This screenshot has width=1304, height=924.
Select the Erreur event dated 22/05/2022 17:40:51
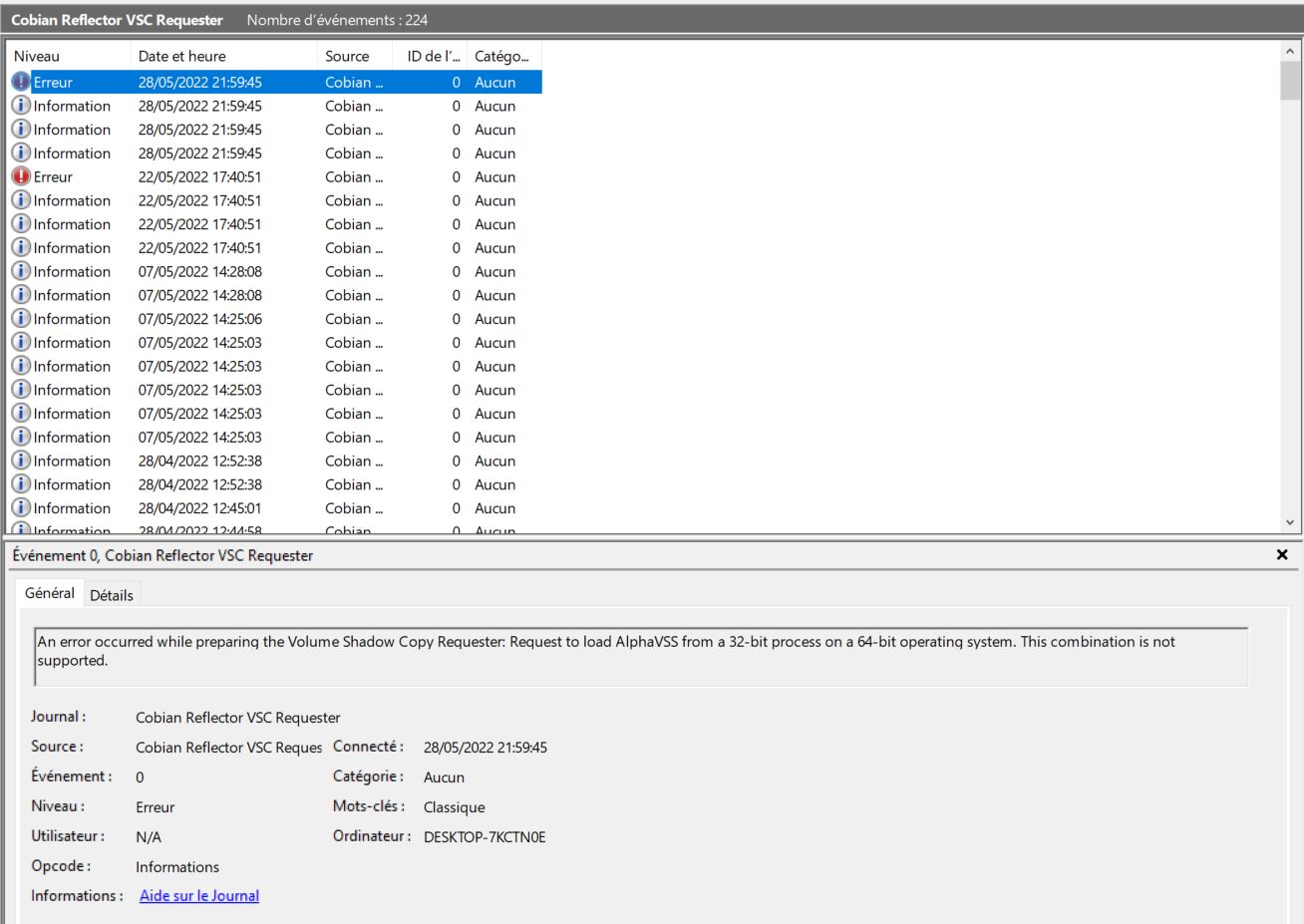coord(276,176)
